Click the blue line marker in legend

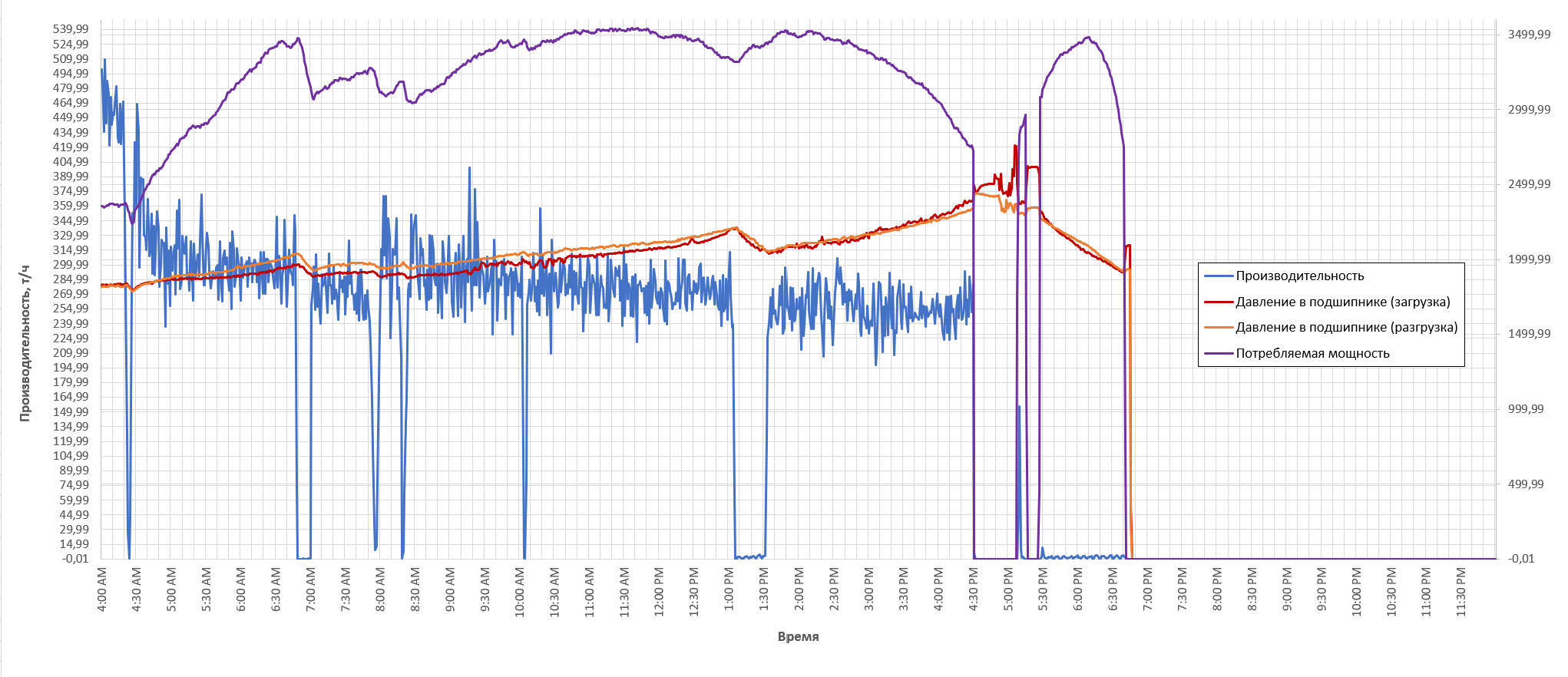click(1219, 276)
